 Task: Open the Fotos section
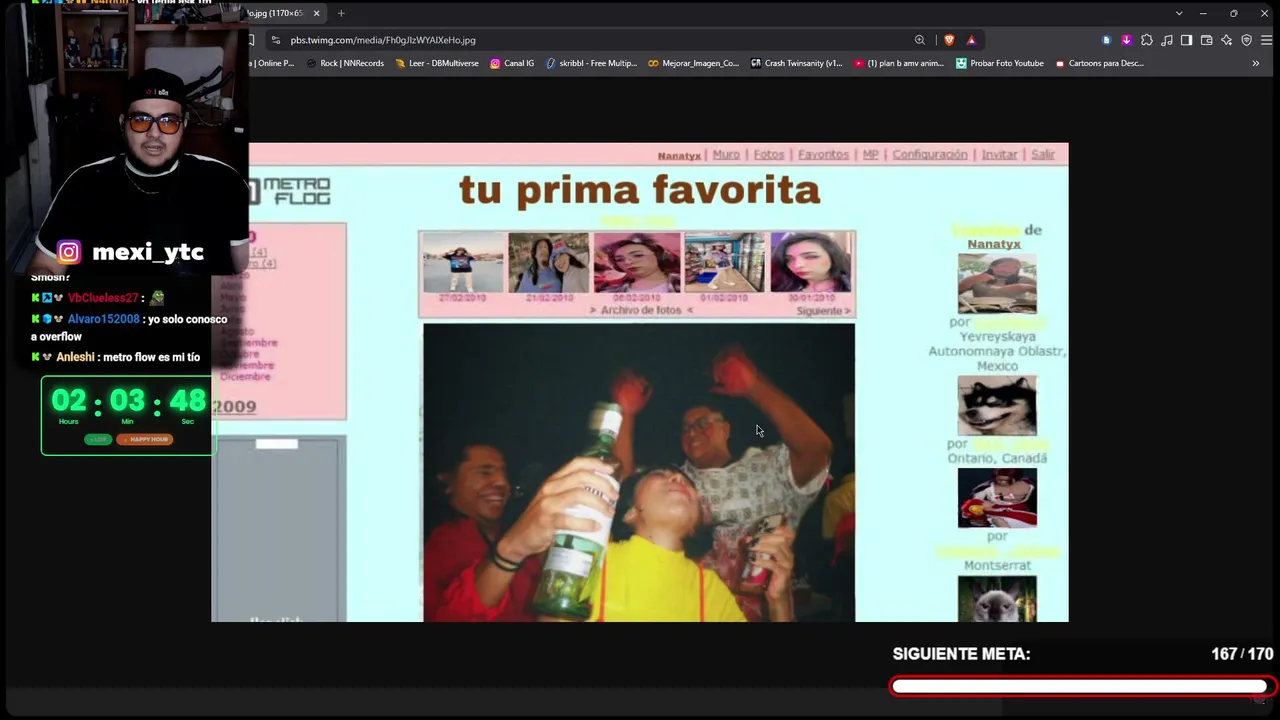click(768, 155)
